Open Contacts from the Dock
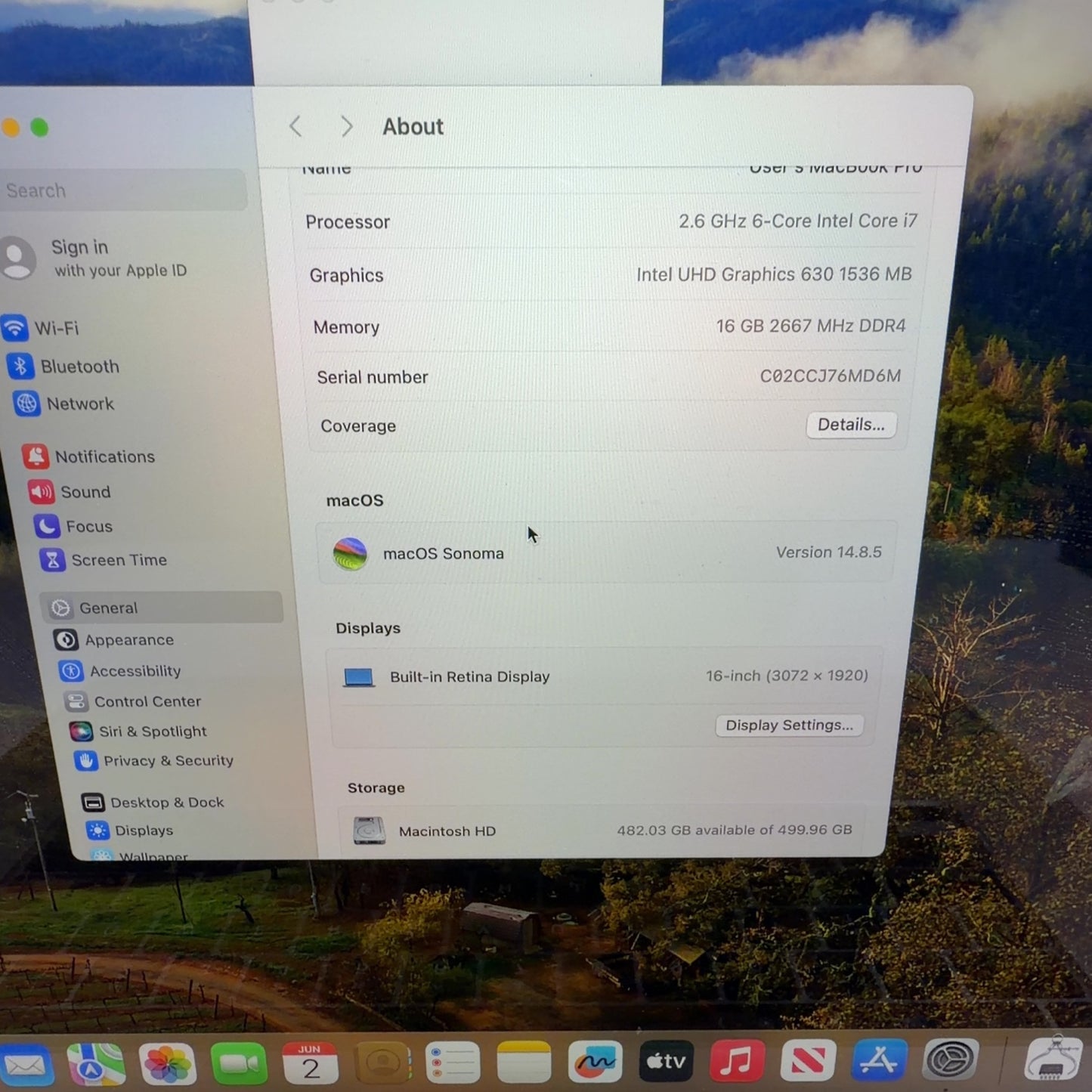Screen dimensions: 1092x1092 point(382,1063)
